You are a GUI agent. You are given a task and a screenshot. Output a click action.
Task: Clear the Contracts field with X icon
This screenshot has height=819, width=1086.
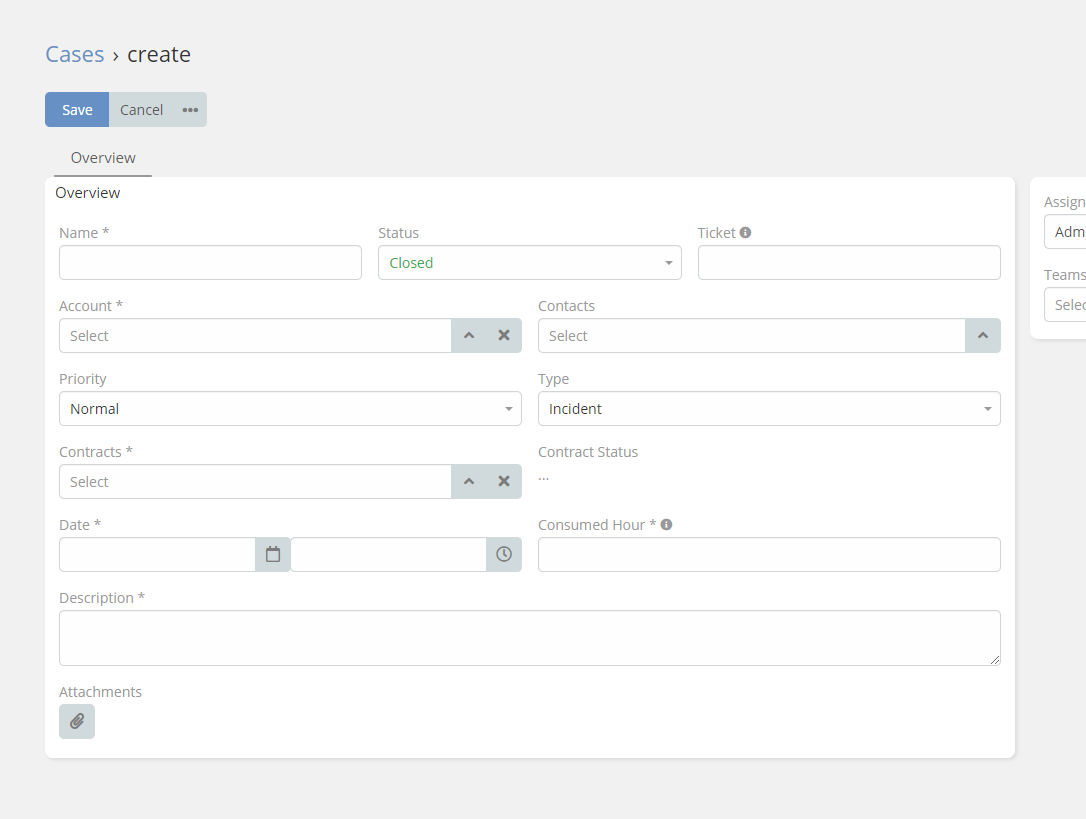click(504, 482)
